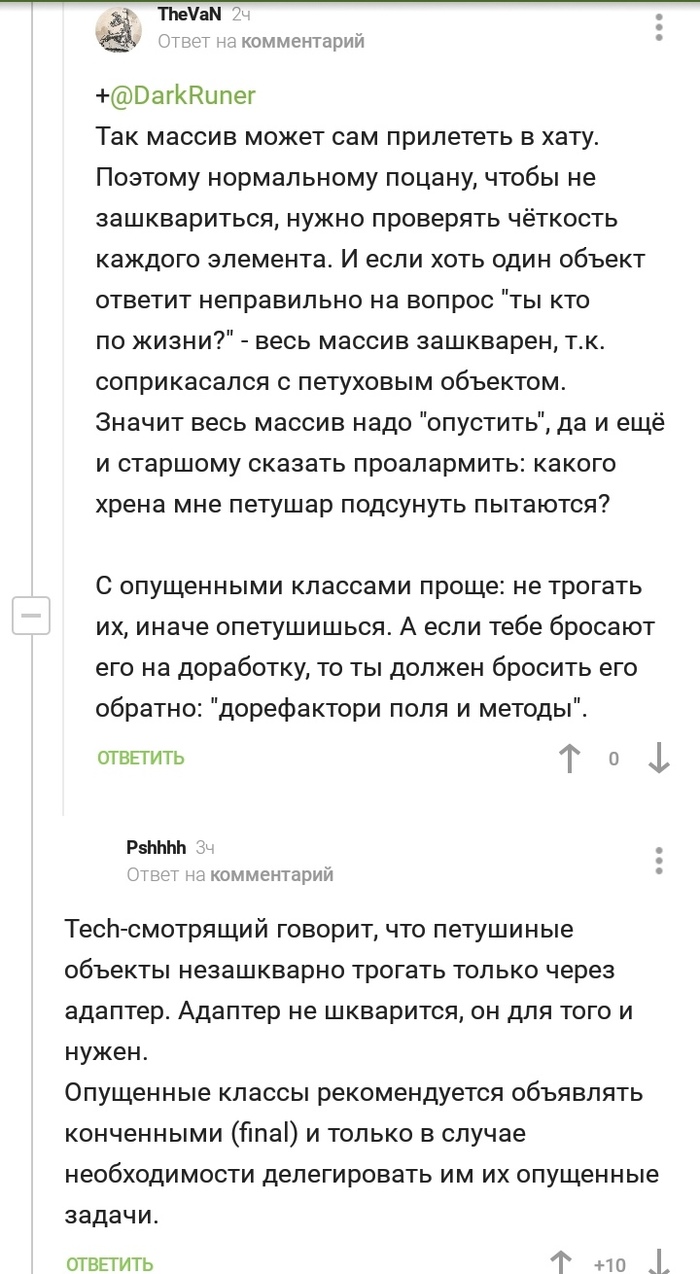The height and width of the screenshot is (1274, 700).
Task: Click the +10 rating on Pshhhh's comment
Action: (x=610, y=1264)
